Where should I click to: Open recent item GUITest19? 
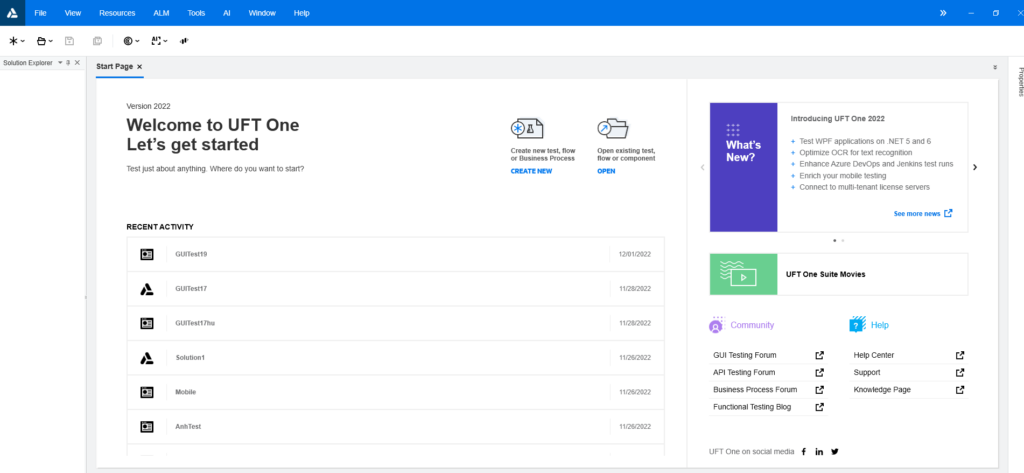(x=396, y=254)
